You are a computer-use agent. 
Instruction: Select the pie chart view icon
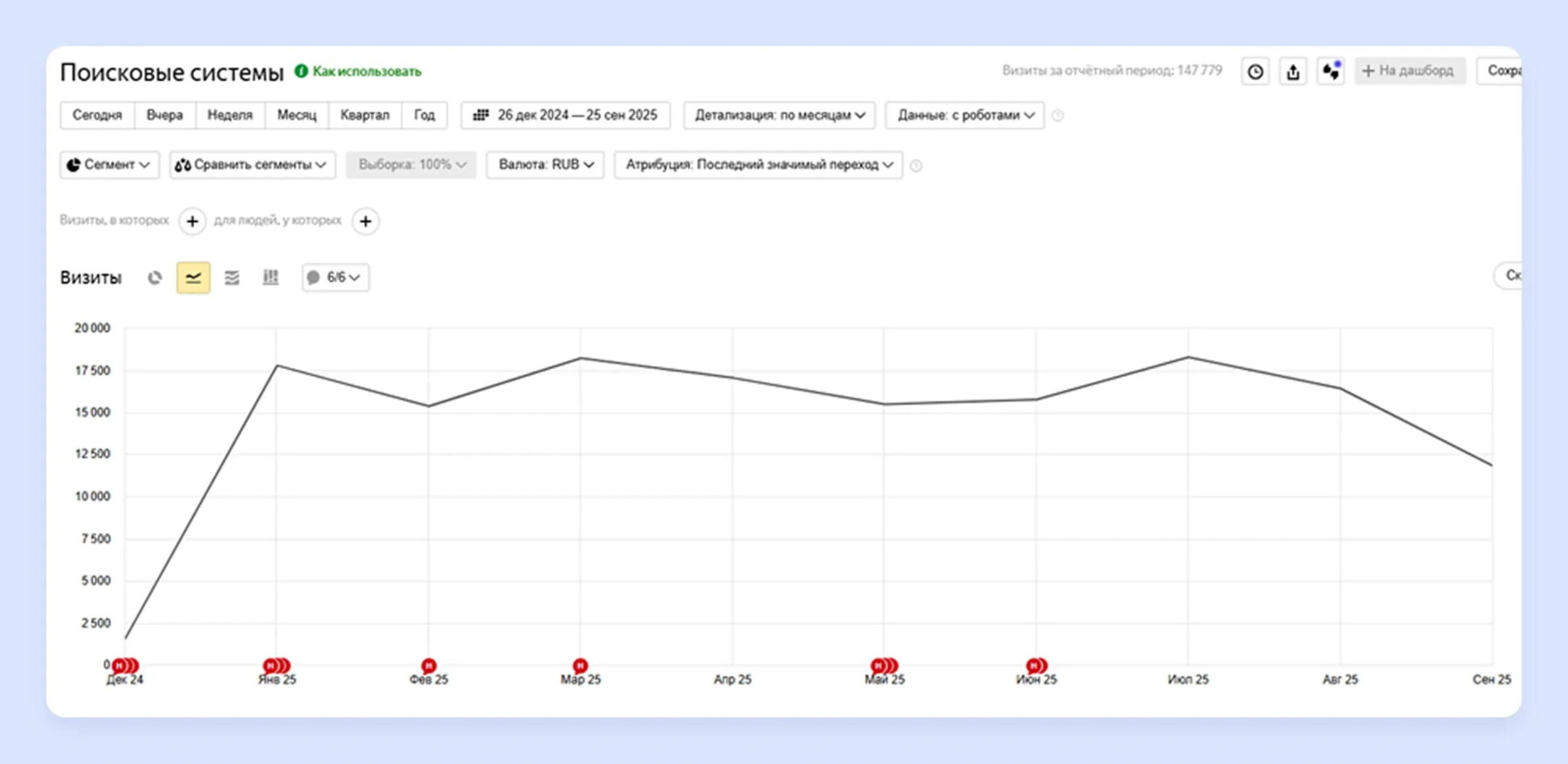point(154,278)
